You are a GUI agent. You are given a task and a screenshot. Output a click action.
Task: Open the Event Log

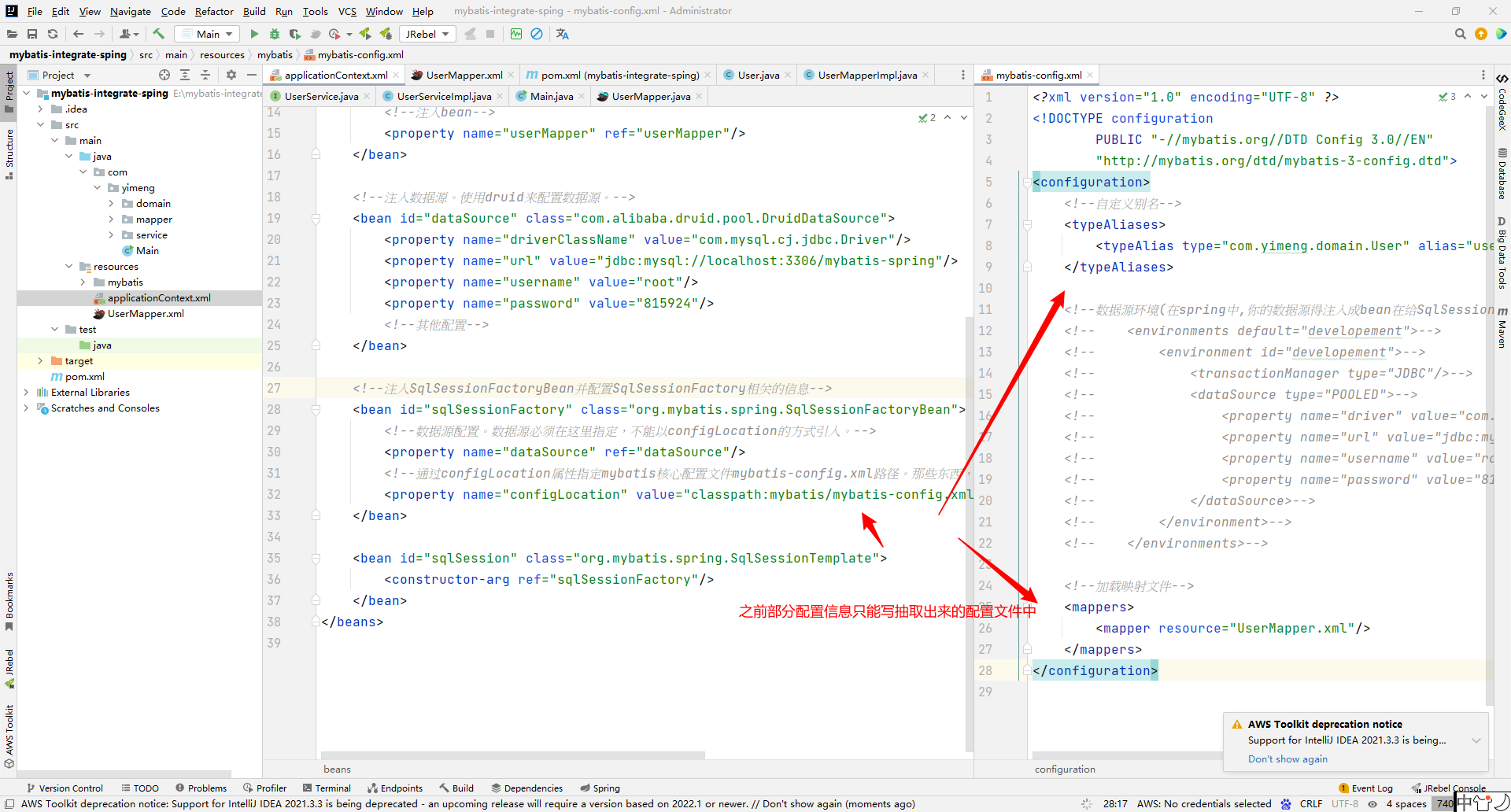tap(1366, 788)
